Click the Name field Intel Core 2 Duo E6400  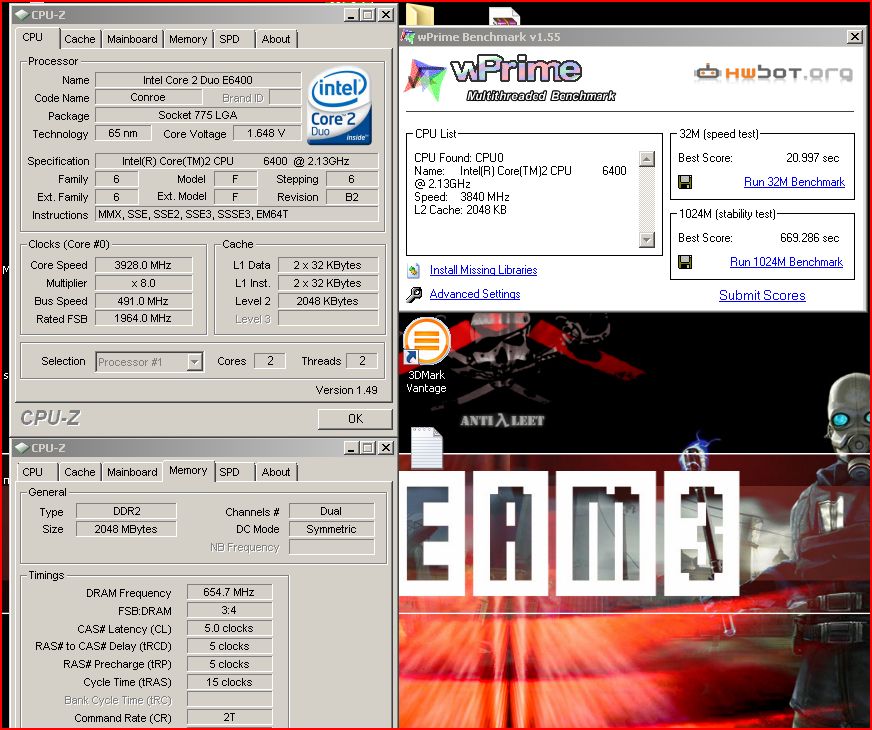[198, 80]
